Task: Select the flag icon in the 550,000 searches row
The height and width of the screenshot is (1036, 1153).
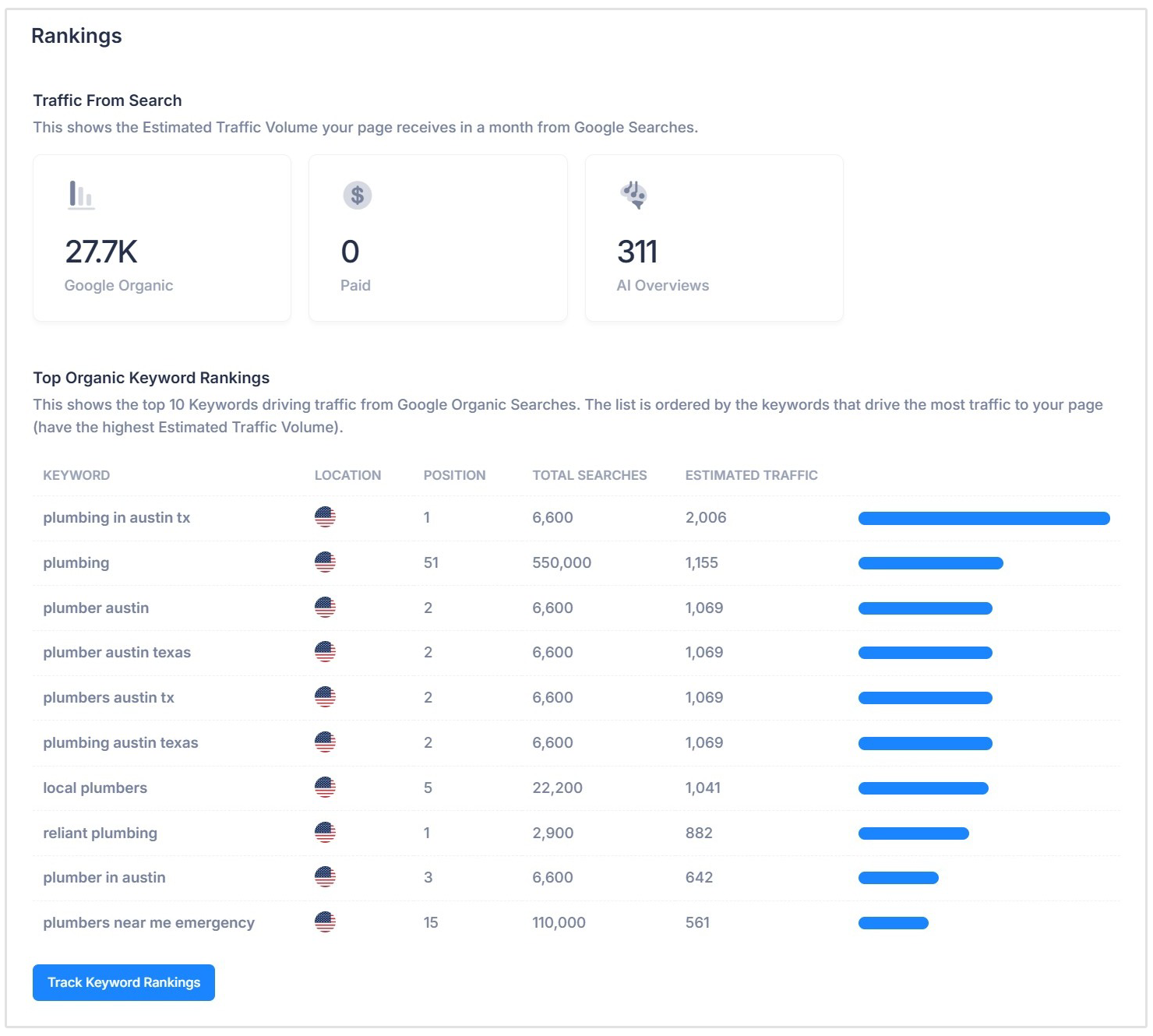Action: pos(325,562)
